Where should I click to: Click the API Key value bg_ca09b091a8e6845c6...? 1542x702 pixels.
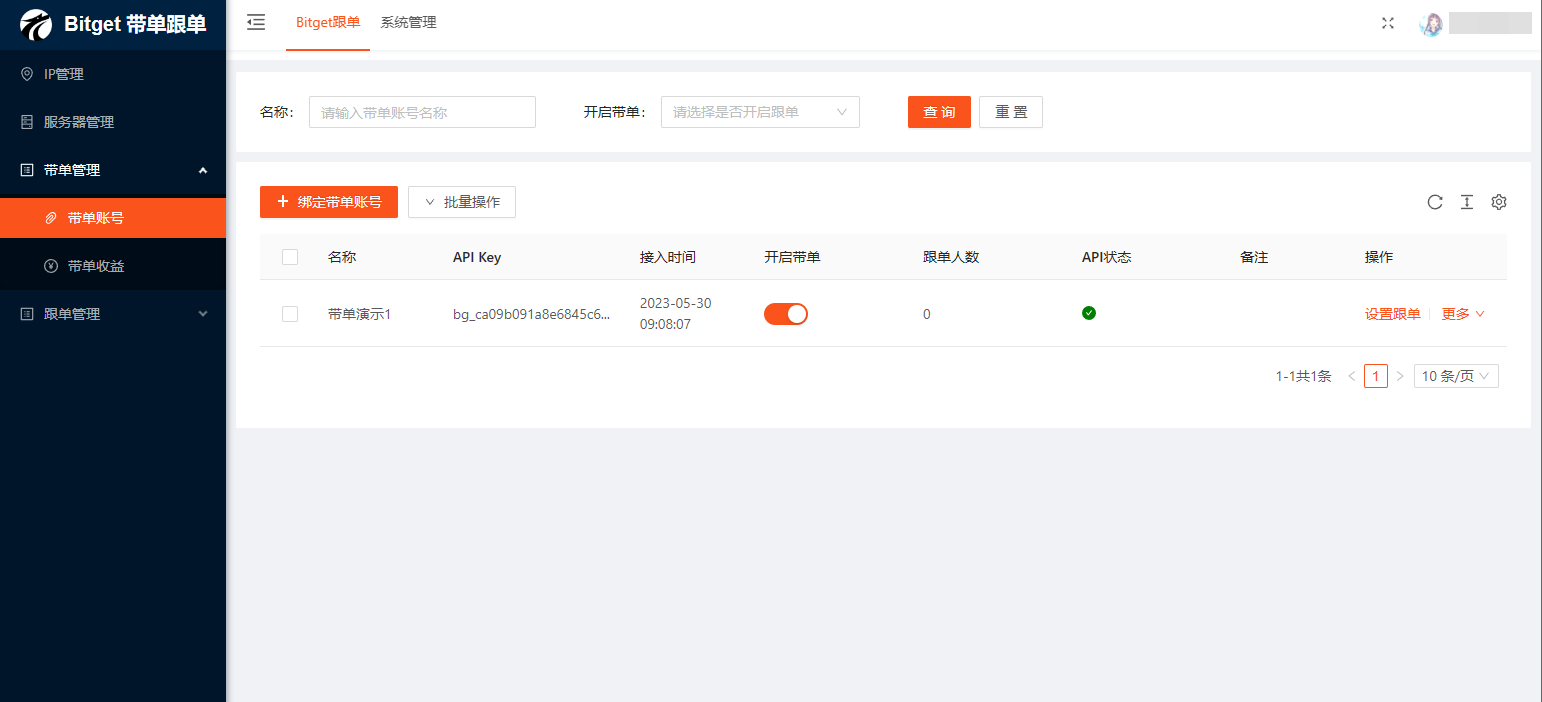click(x=531, y=314)
